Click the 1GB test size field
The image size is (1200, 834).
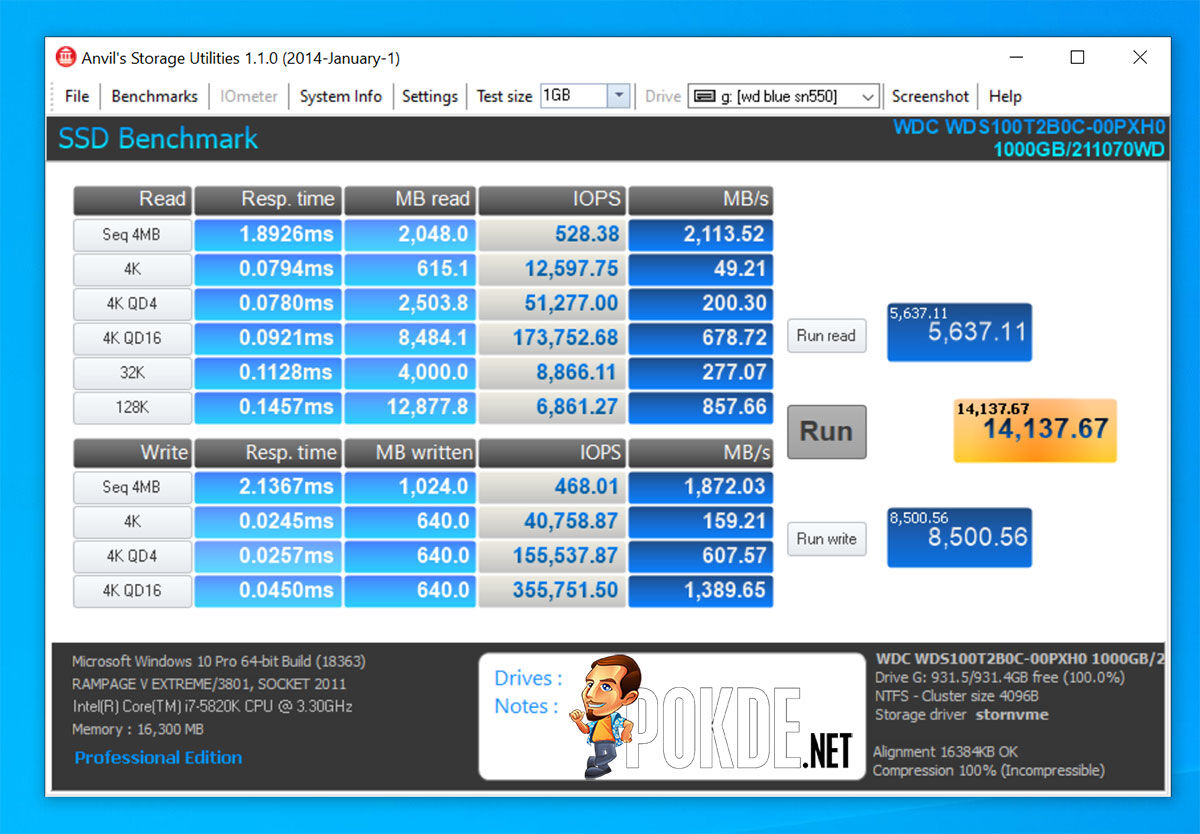(x=574, y=96)
